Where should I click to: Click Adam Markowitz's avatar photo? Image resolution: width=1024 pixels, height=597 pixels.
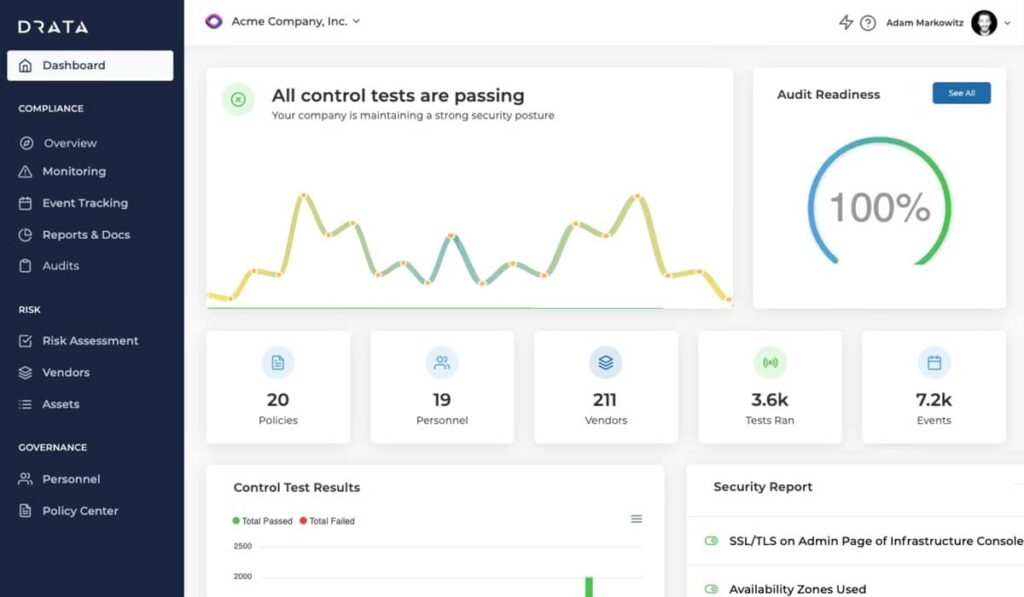tap(984, 23)
